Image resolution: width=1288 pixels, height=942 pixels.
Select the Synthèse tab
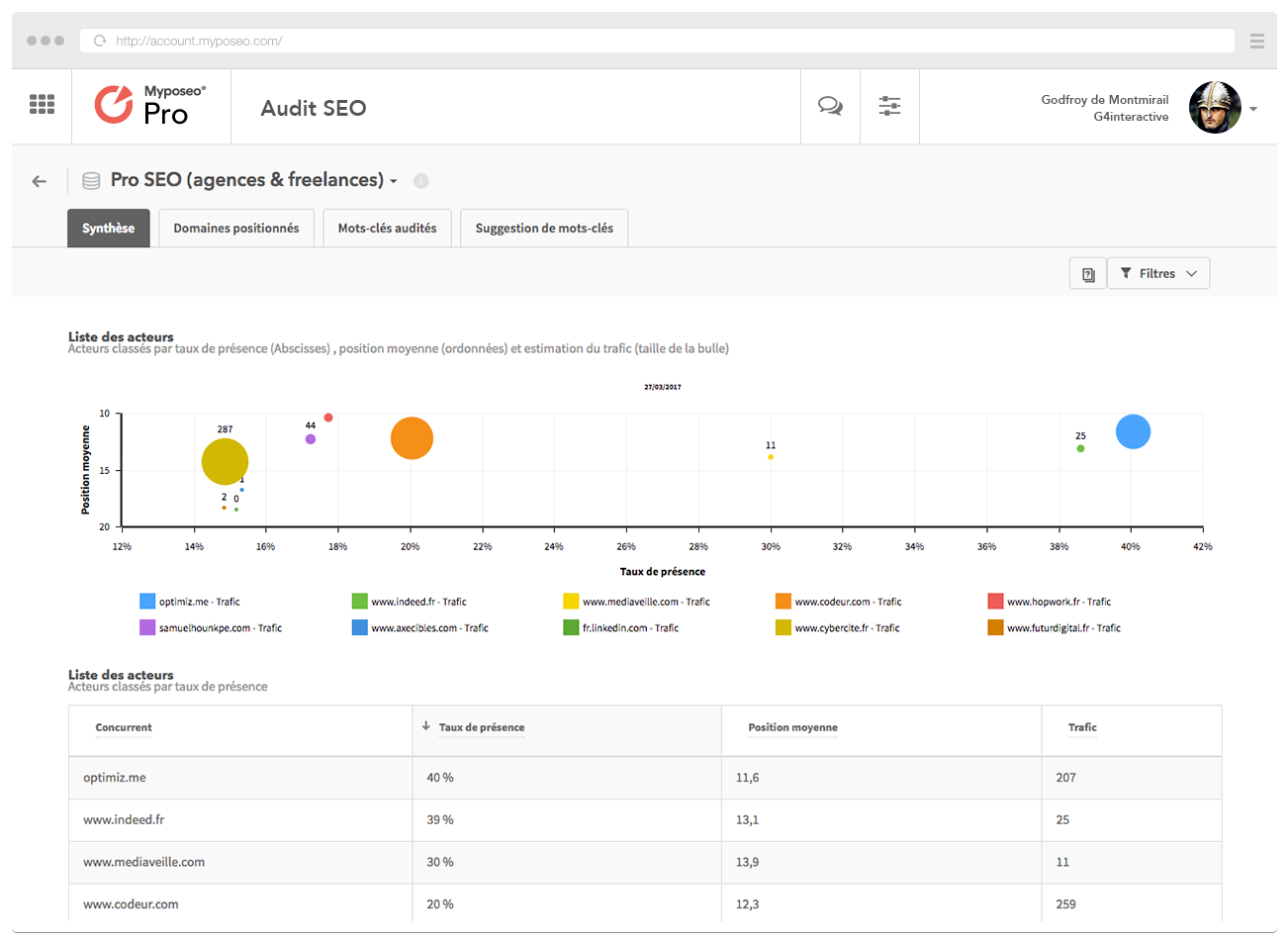tap(109, 228)
